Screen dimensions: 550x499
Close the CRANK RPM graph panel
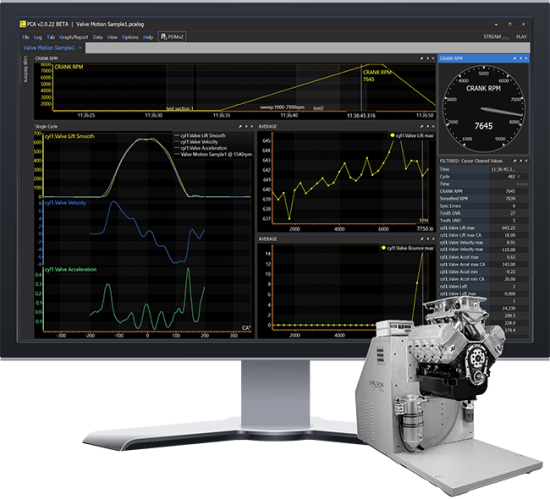[433, 58]
